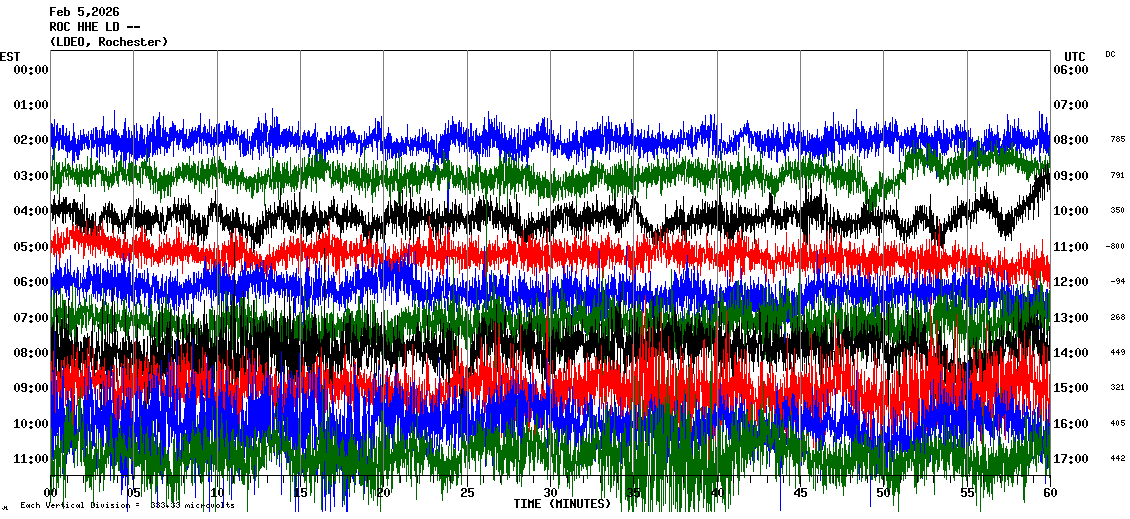Viewport: 1130px width, 519px height.
Task: Select the 04:00 EST hour label
Action: [31, 211]
